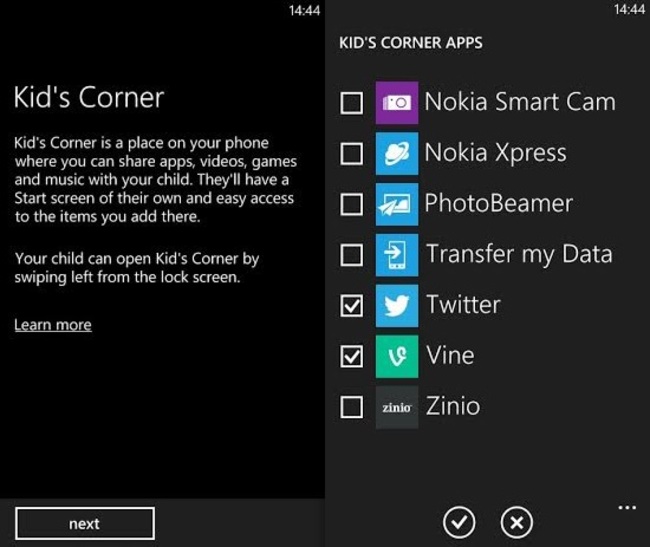Viewport: 650px width, 547px height.
Task: Confirm selection with the checkmark button
Action: pyautogui.click(x=459, y=522)
